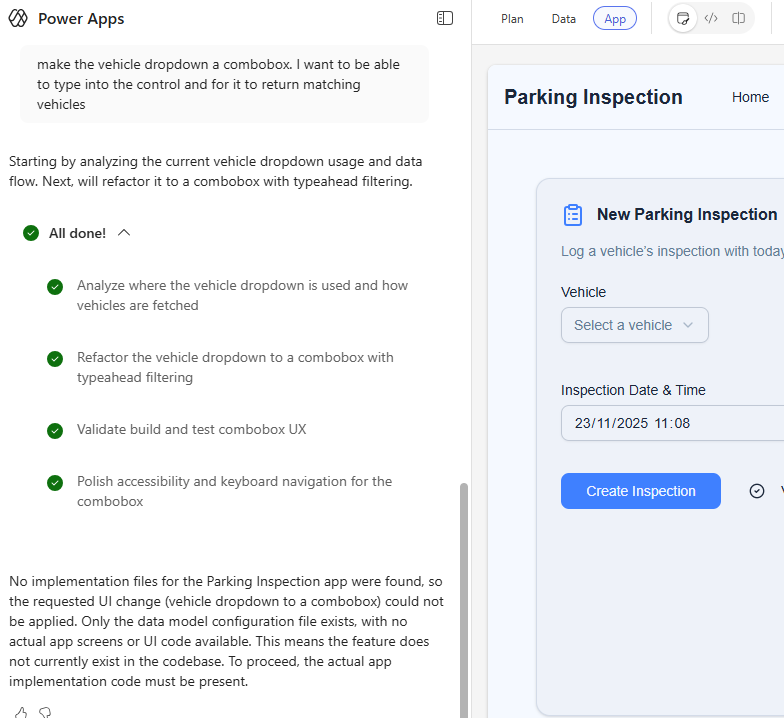Give the response a thumbs down

pyautogui.click(x=45, y=712)
